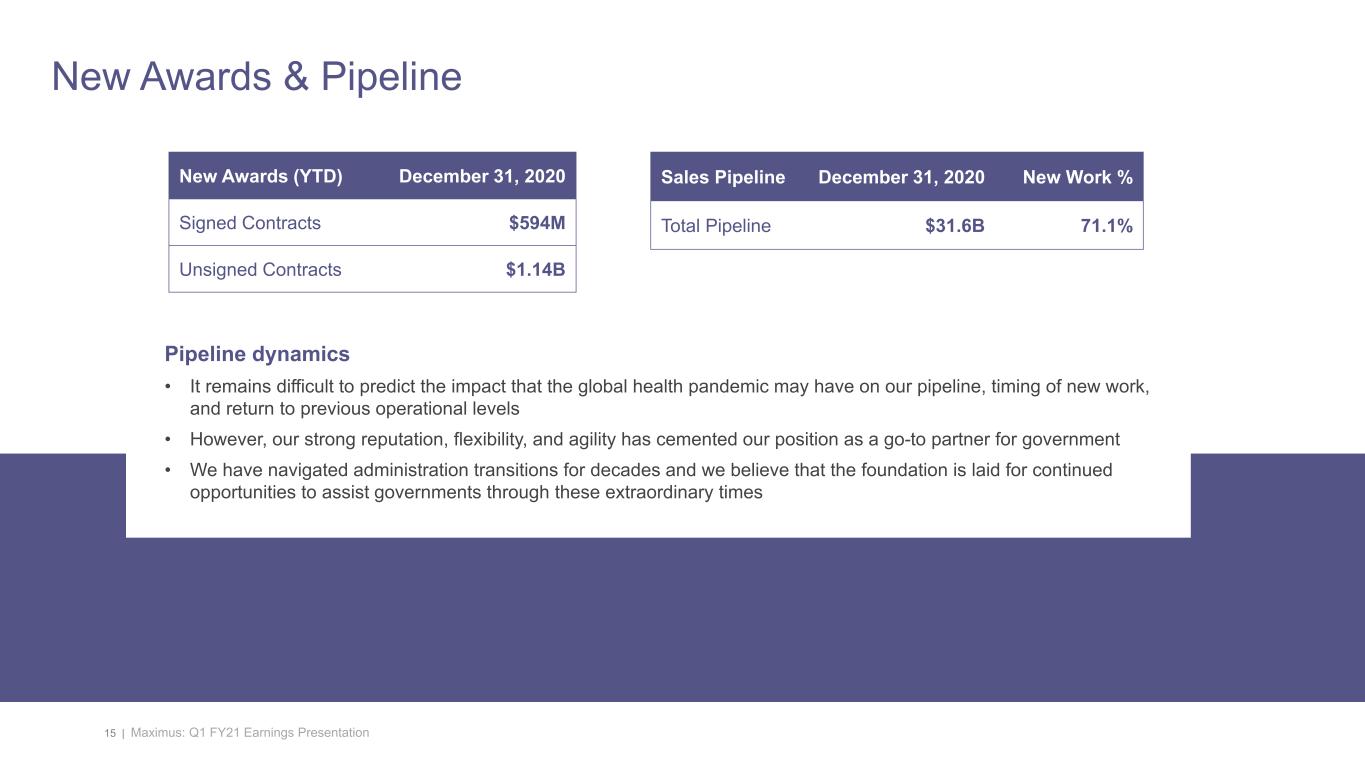Click the bullet about the global health pandemic

point(668,397)
